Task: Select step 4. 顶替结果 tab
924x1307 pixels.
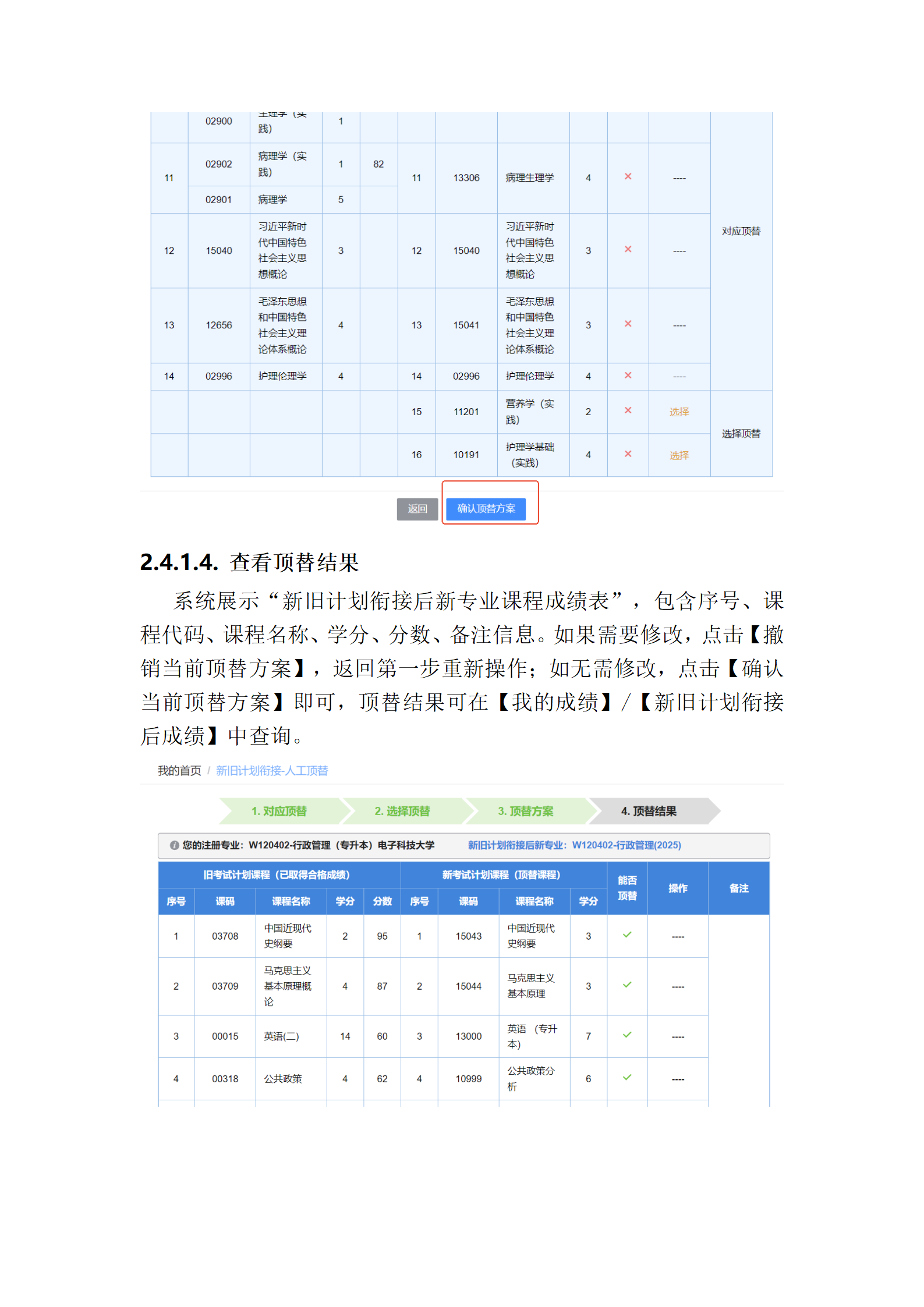Action: click(649, 811)
